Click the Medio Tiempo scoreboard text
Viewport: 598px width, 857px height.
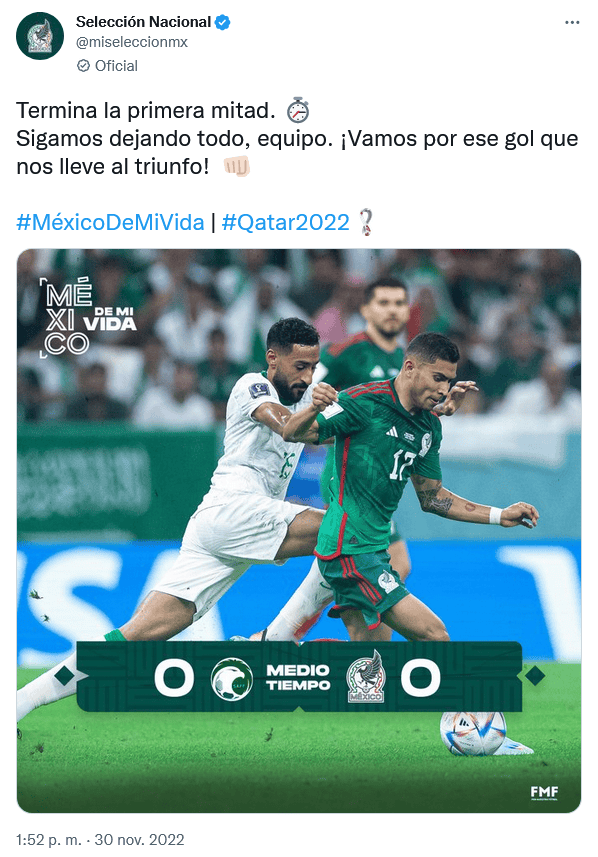click(x=298, y=678)
